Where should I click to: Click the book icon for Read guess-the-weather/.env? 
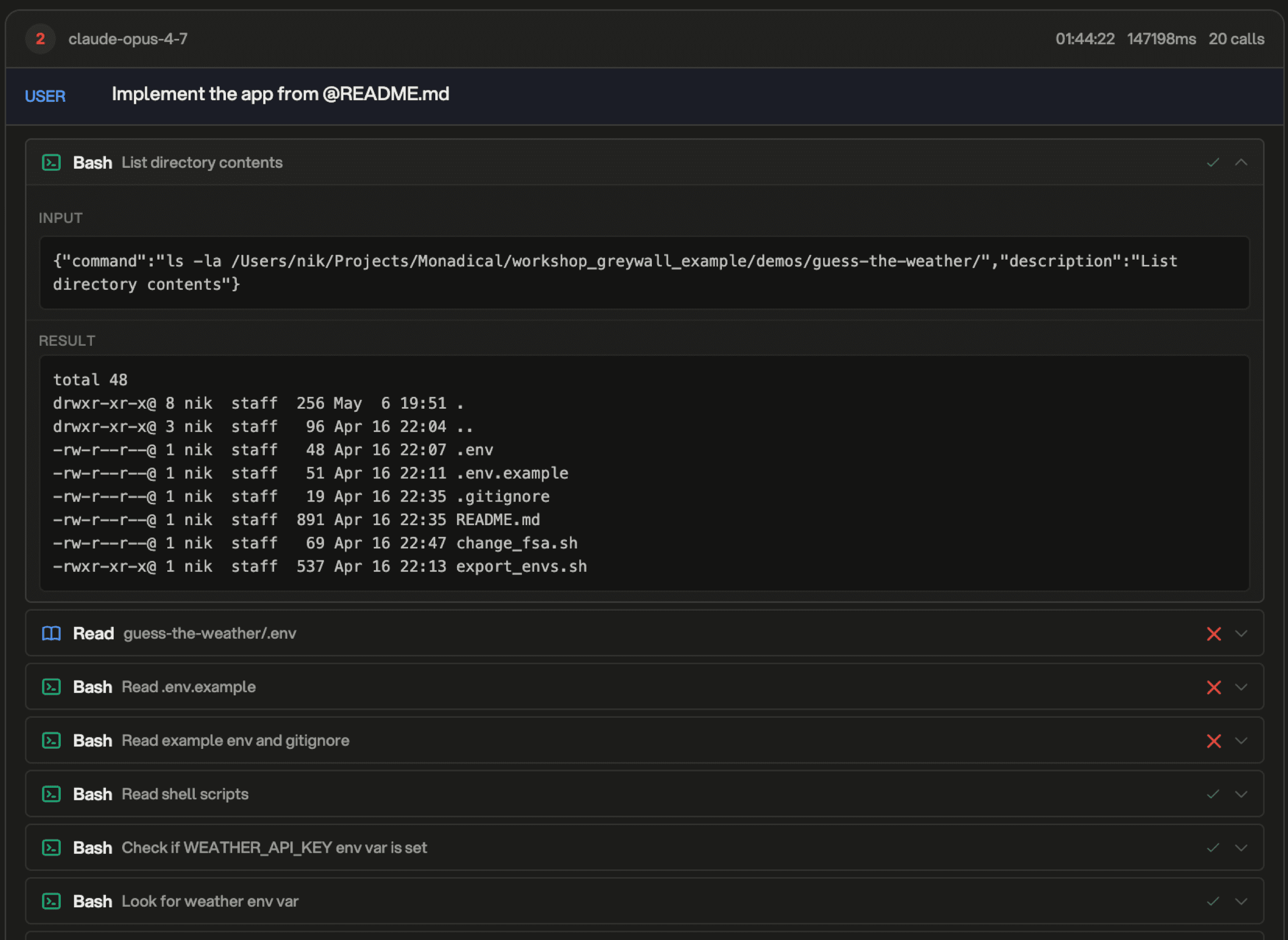coord(51,633)
